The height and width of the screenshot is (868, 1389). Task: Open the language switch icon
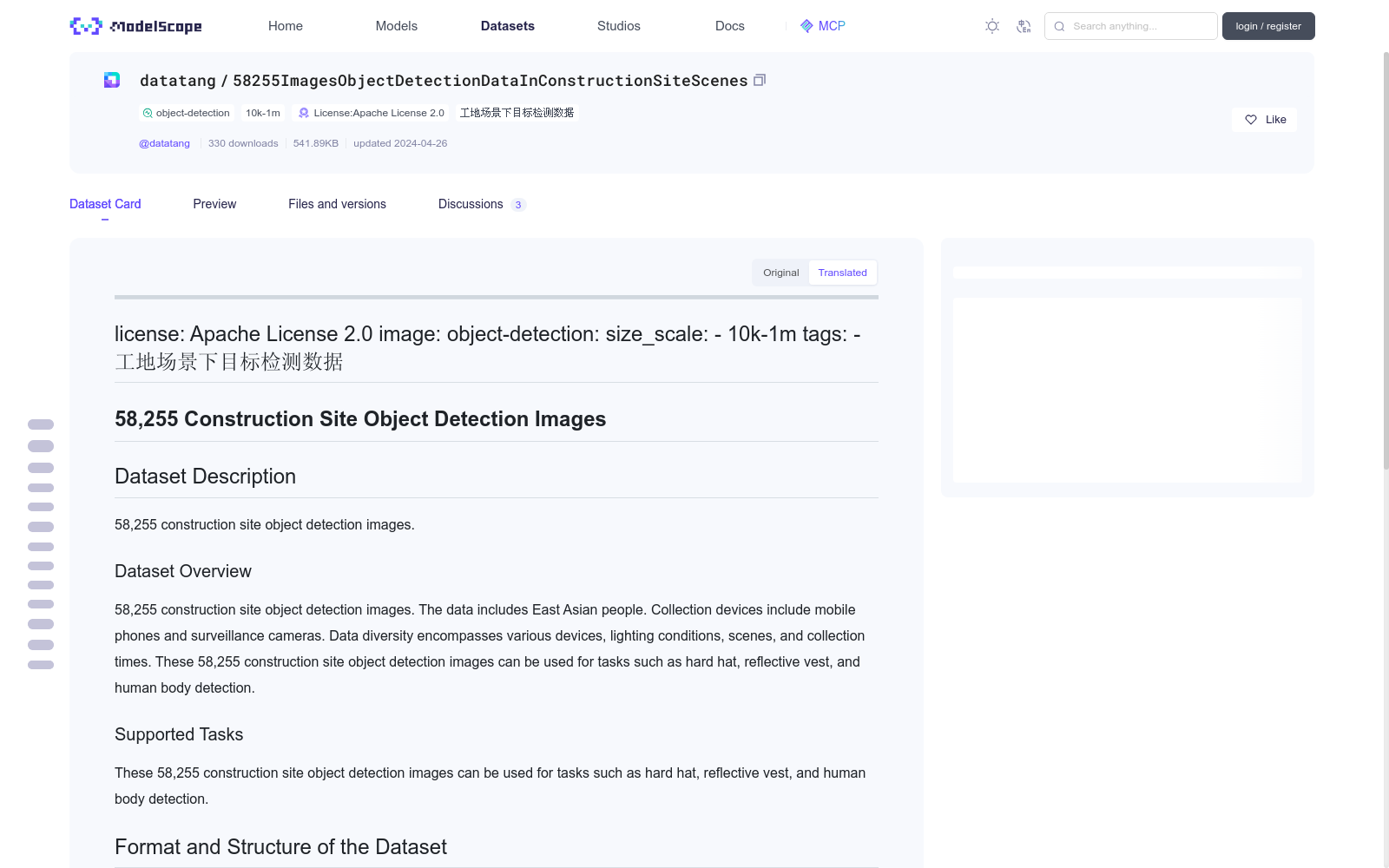pos(1024,26)
